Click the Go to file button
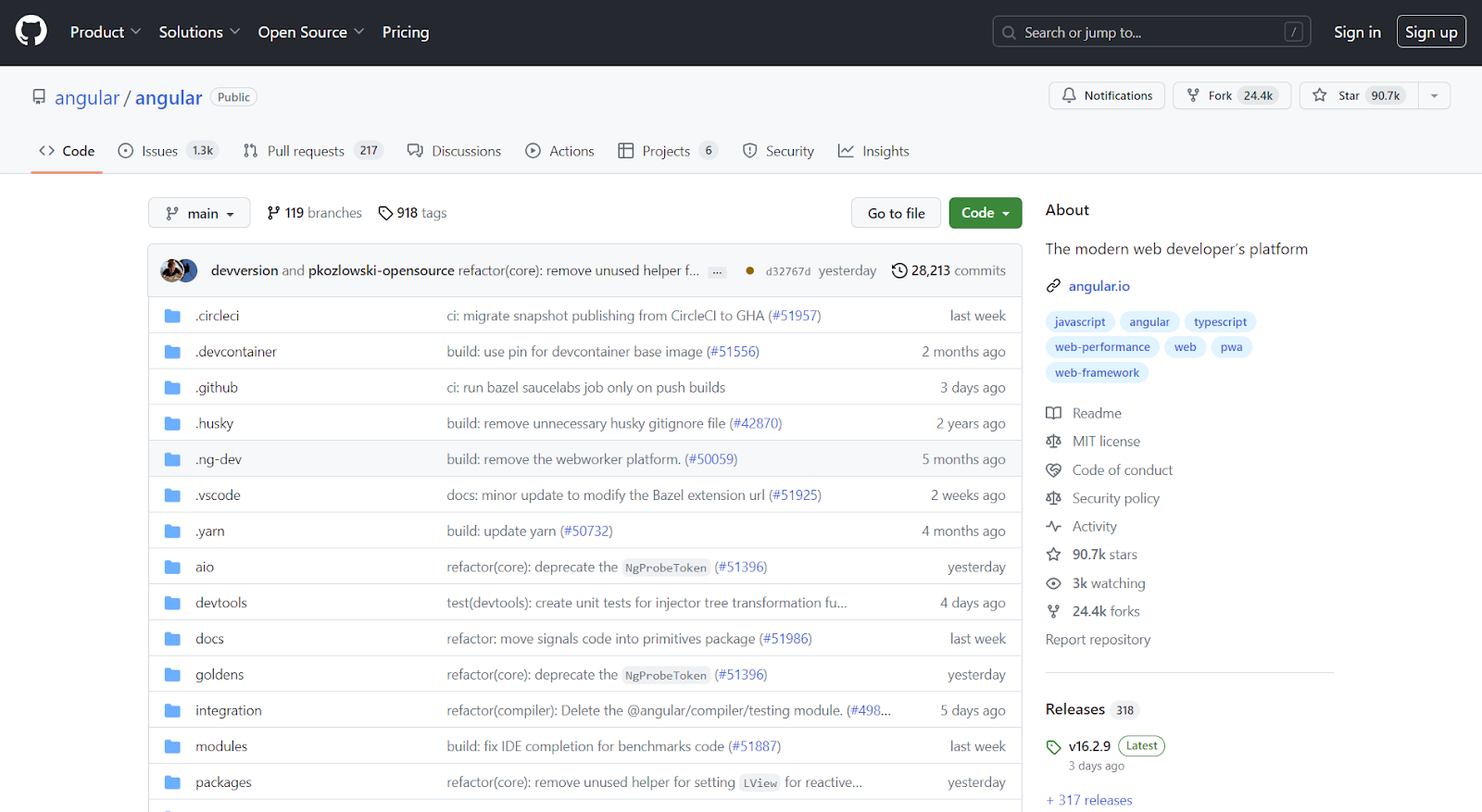 [x=896, y=213]
